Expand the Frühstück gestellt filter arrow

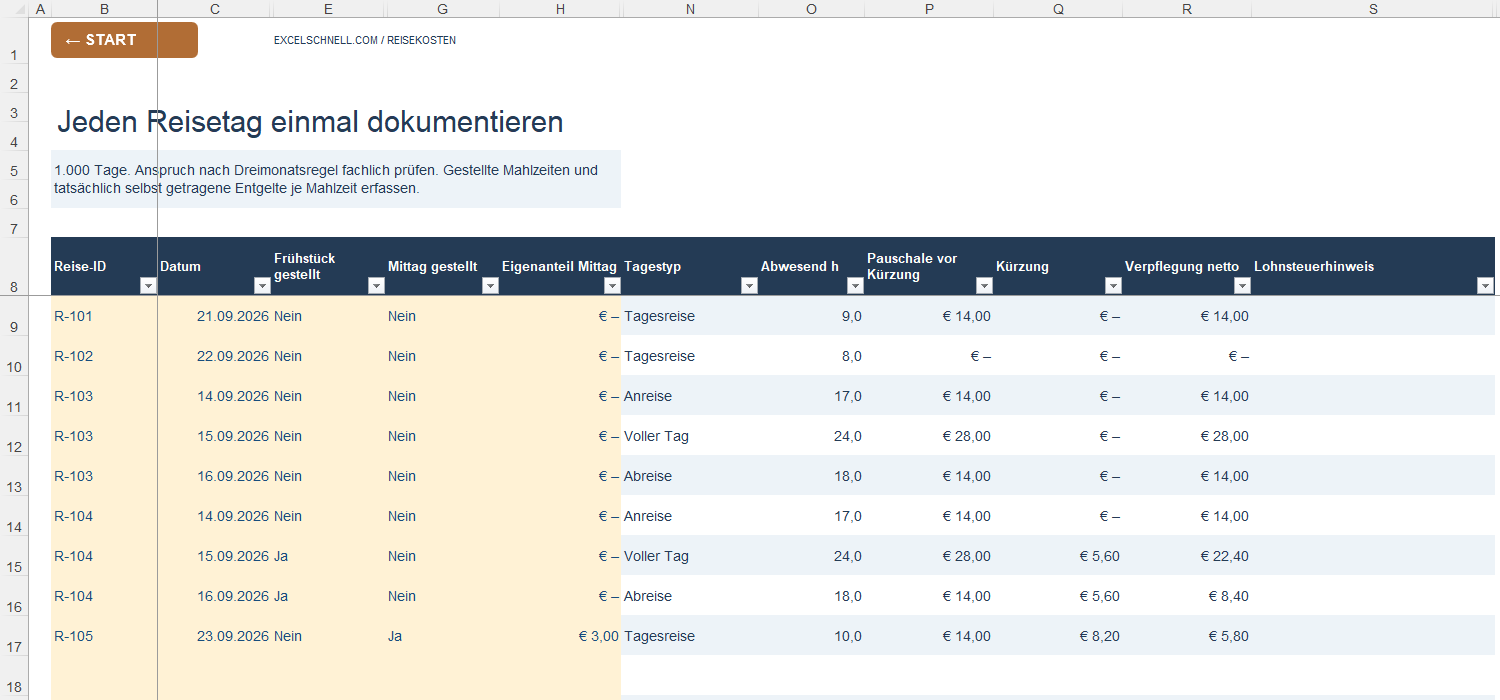(x=376, y=286)
